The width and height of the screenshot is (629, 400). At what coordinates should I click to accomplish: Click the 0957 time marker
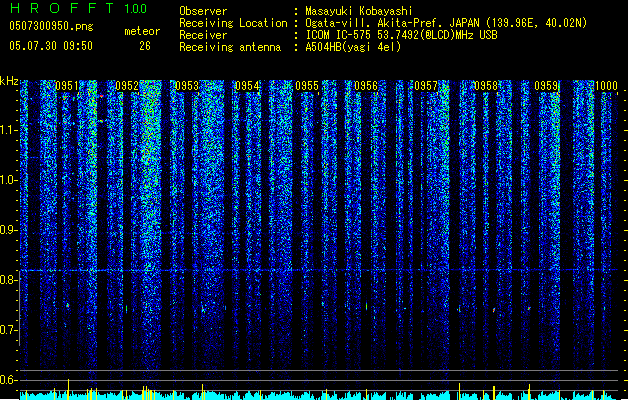[x=426, y=86]
